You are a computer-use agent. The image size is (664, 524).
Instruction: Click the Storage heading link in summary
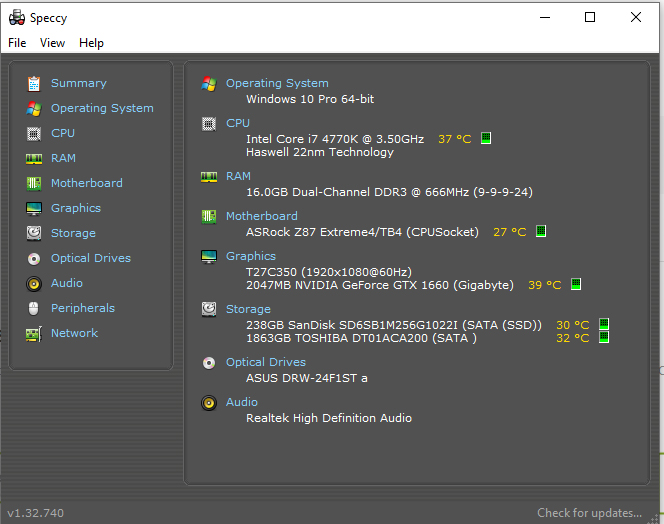pos(248,309)
